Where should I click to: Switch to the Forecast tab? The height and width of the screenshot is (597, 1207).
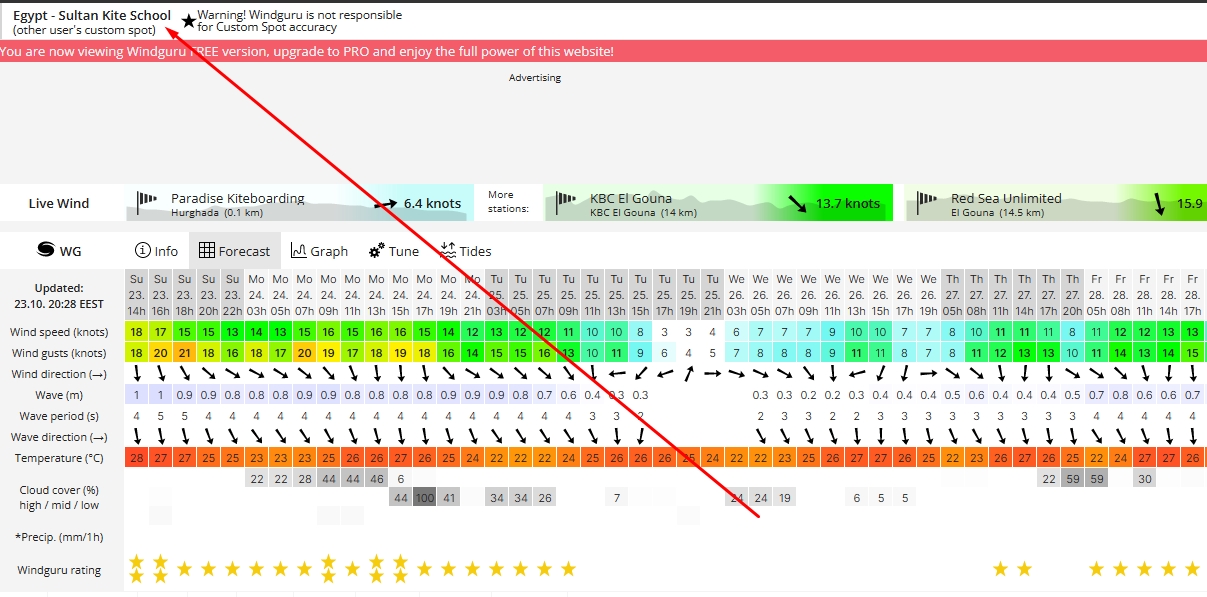(x=234, y=251)
